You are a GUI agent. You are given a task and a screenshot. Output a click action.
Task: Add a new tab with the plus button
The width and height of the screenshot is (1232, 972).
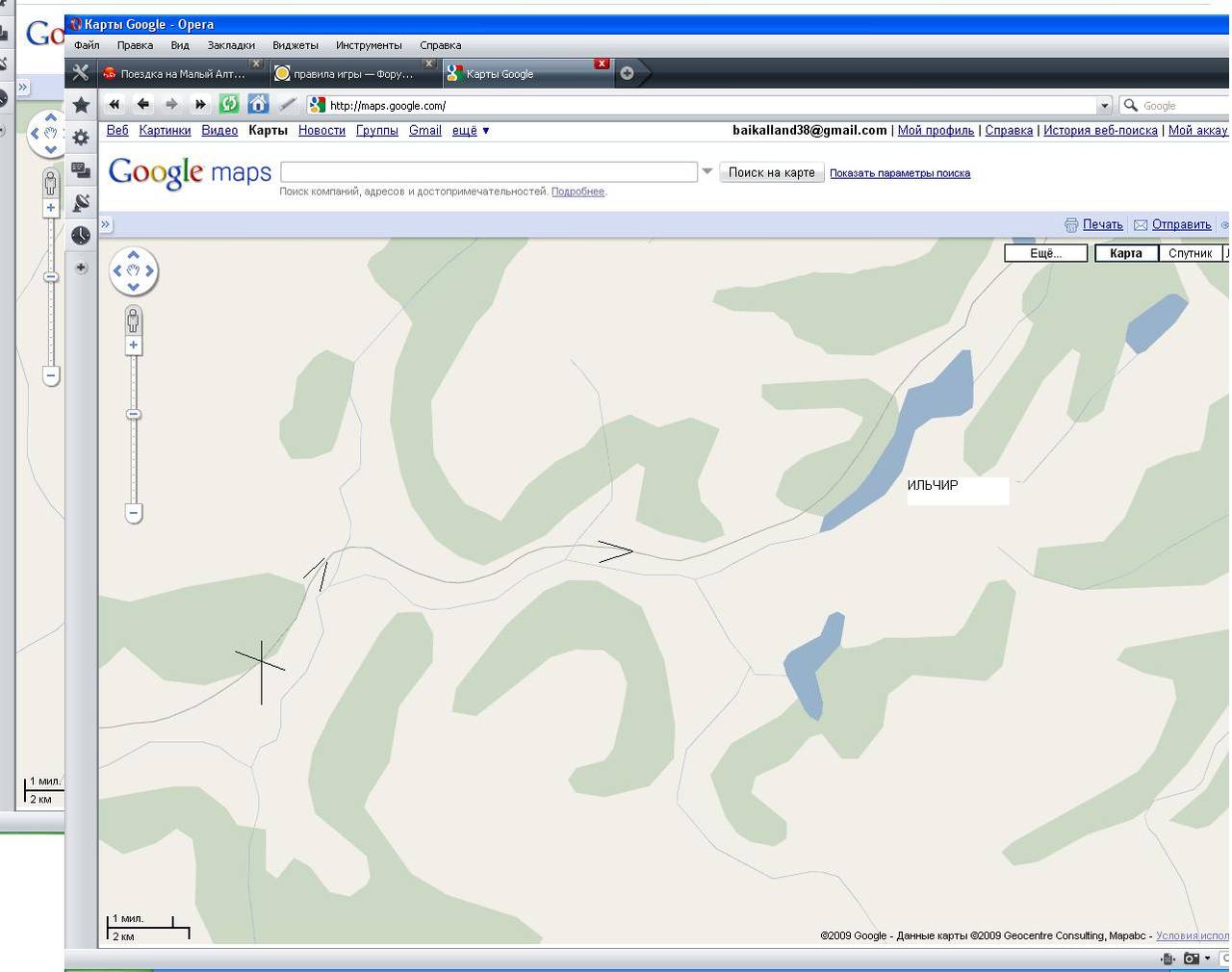(x=627, y=73)
